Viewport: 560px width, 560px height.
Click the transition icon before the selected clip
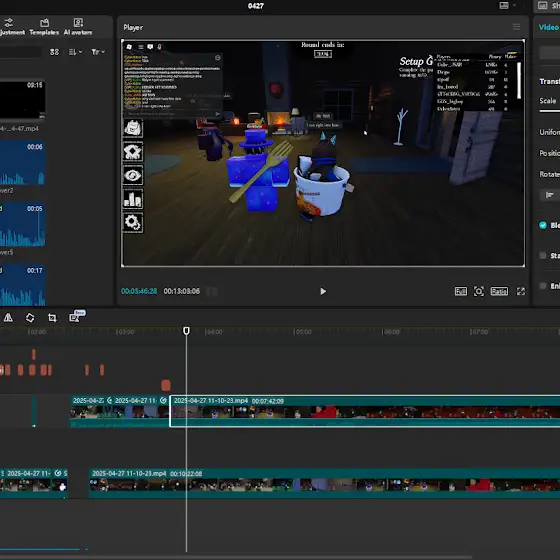click(x=164, y=401)
